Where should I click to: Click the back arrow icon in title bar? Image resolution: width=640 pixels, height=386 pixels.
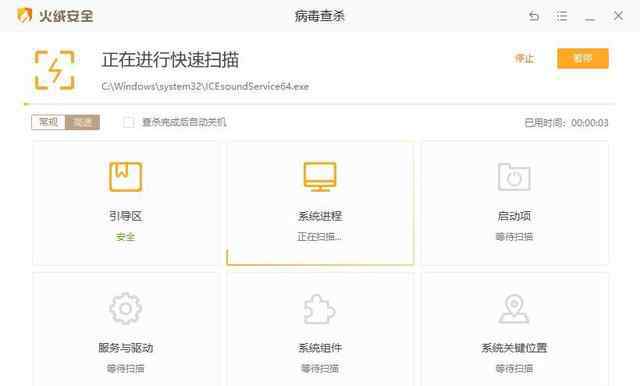point(534,16)
